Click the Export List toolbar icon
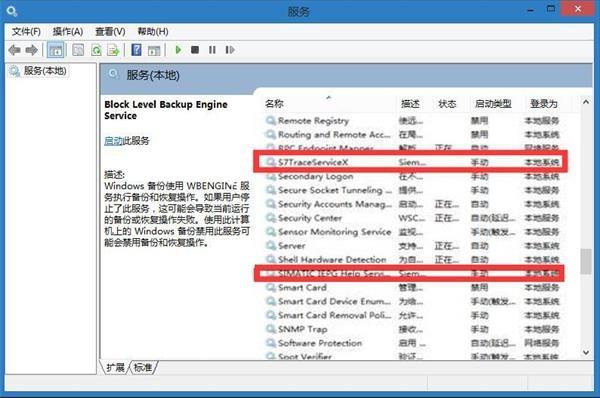This screenshot has width=600, height=398. [114, 50]
